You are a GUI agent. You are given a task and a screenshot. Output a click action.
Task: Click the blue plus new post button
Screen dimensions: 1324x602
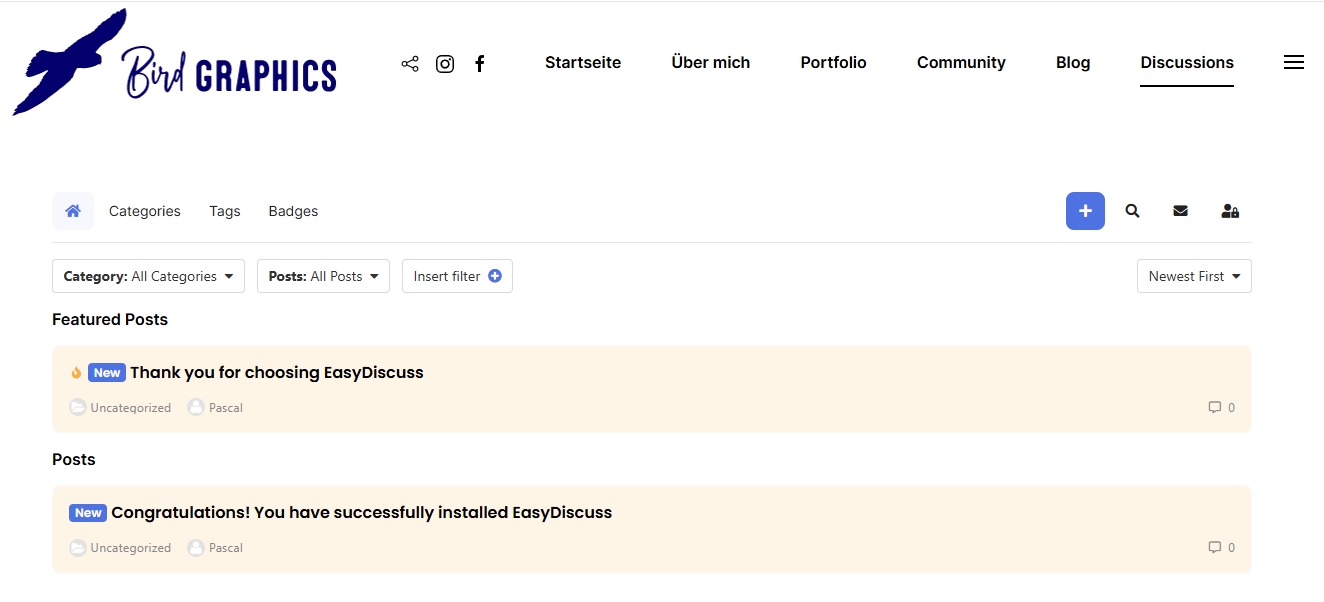(x=1085, y=211)
